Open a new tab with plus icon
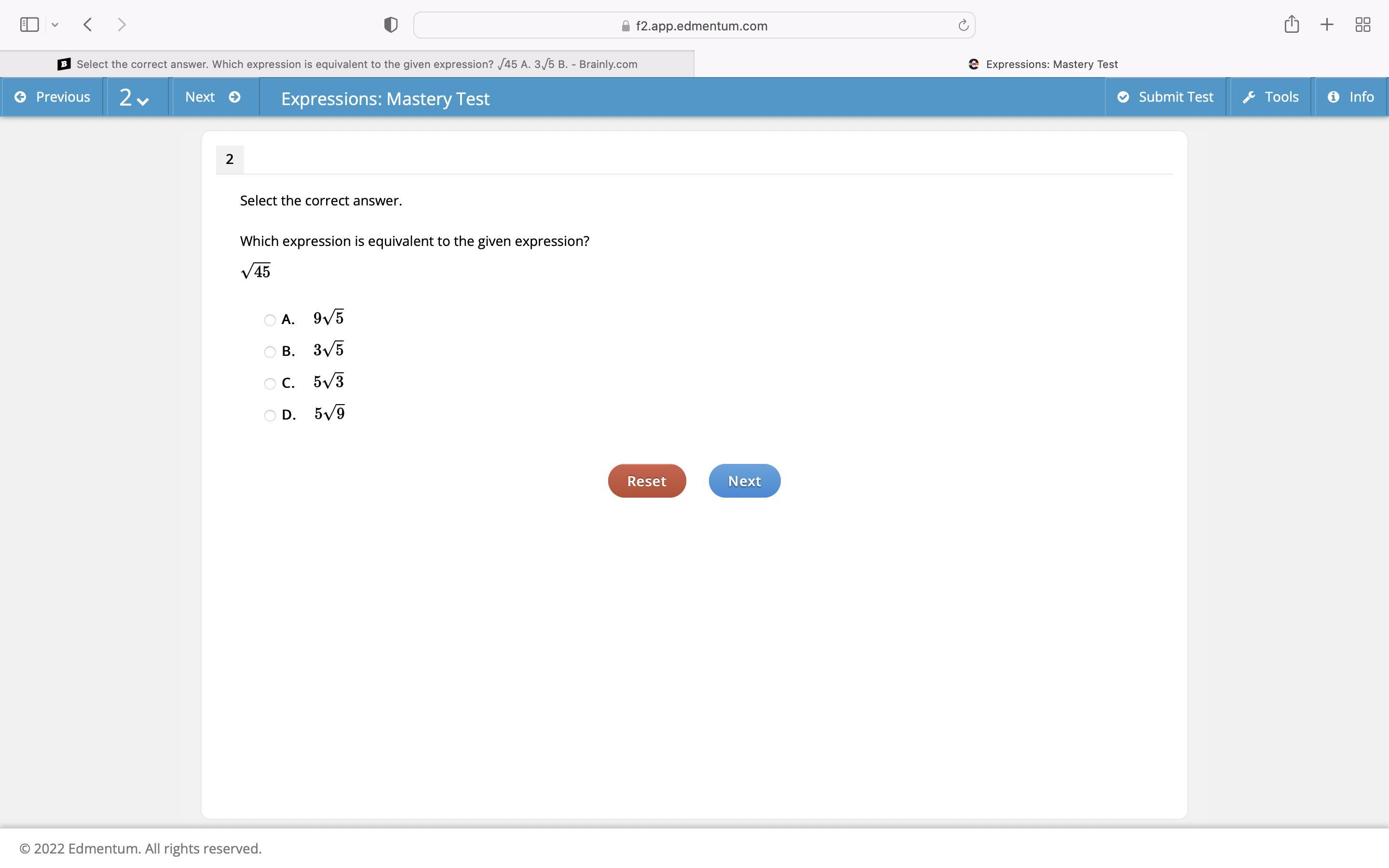This screenshot has height=868, width=1389. 1327,25
